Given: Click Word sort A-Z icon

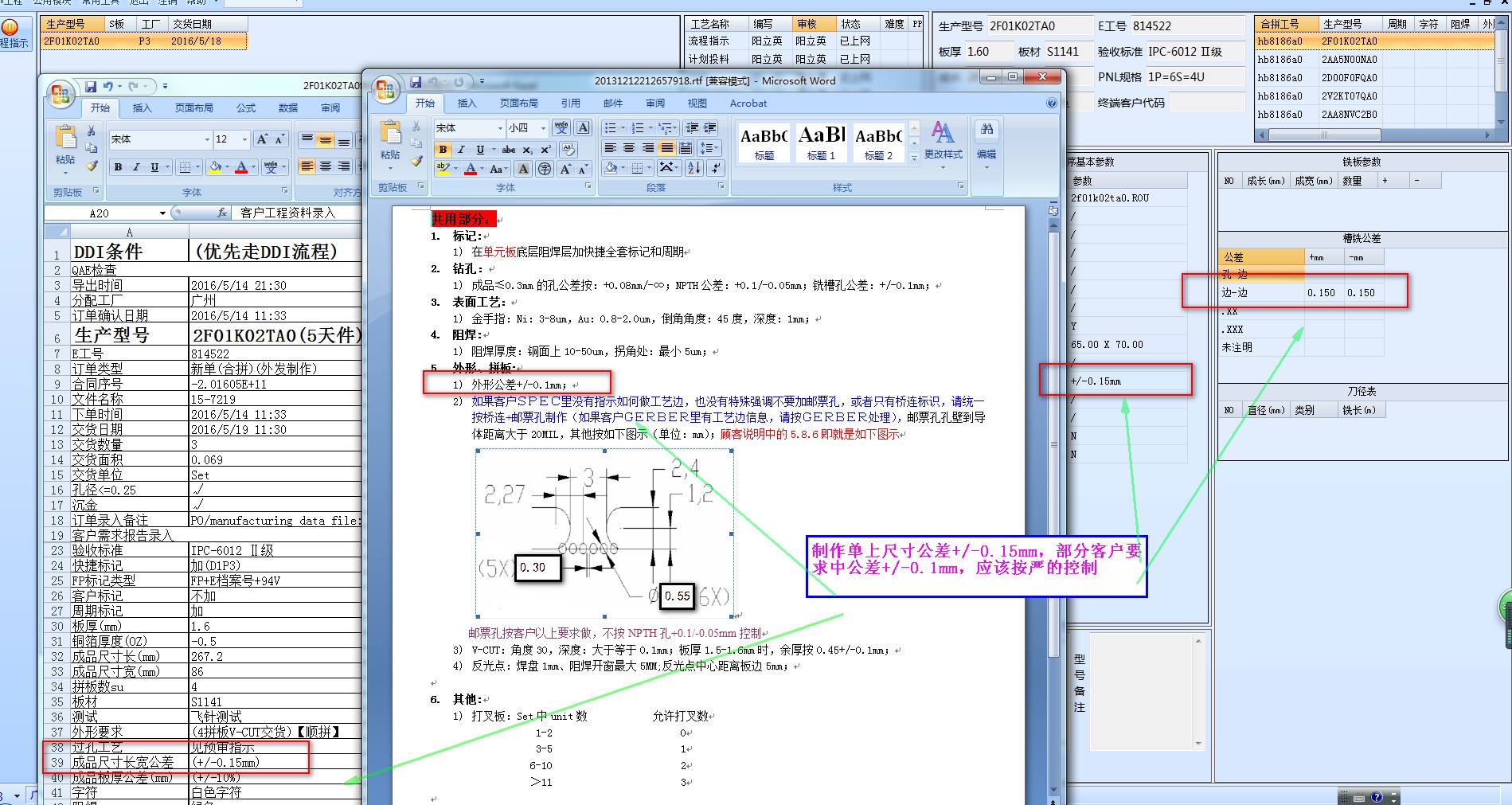Looking at the screenshot, I should 693,168.
